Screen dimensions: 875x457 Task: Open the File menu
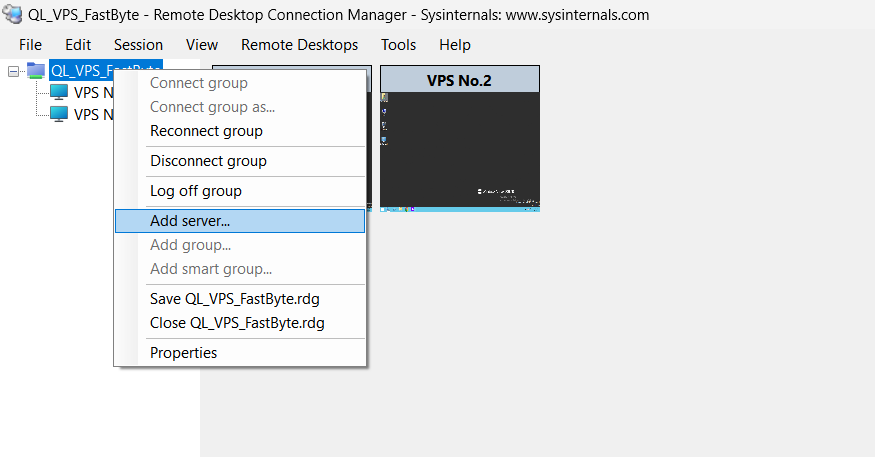click(30, 45)
